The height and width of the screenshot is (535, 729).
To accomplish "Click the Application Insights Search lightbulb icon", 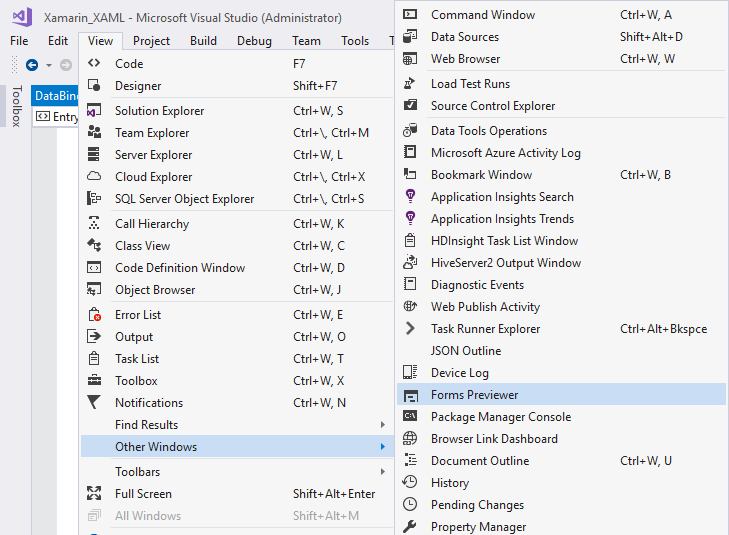I will [x=410, y=197].
